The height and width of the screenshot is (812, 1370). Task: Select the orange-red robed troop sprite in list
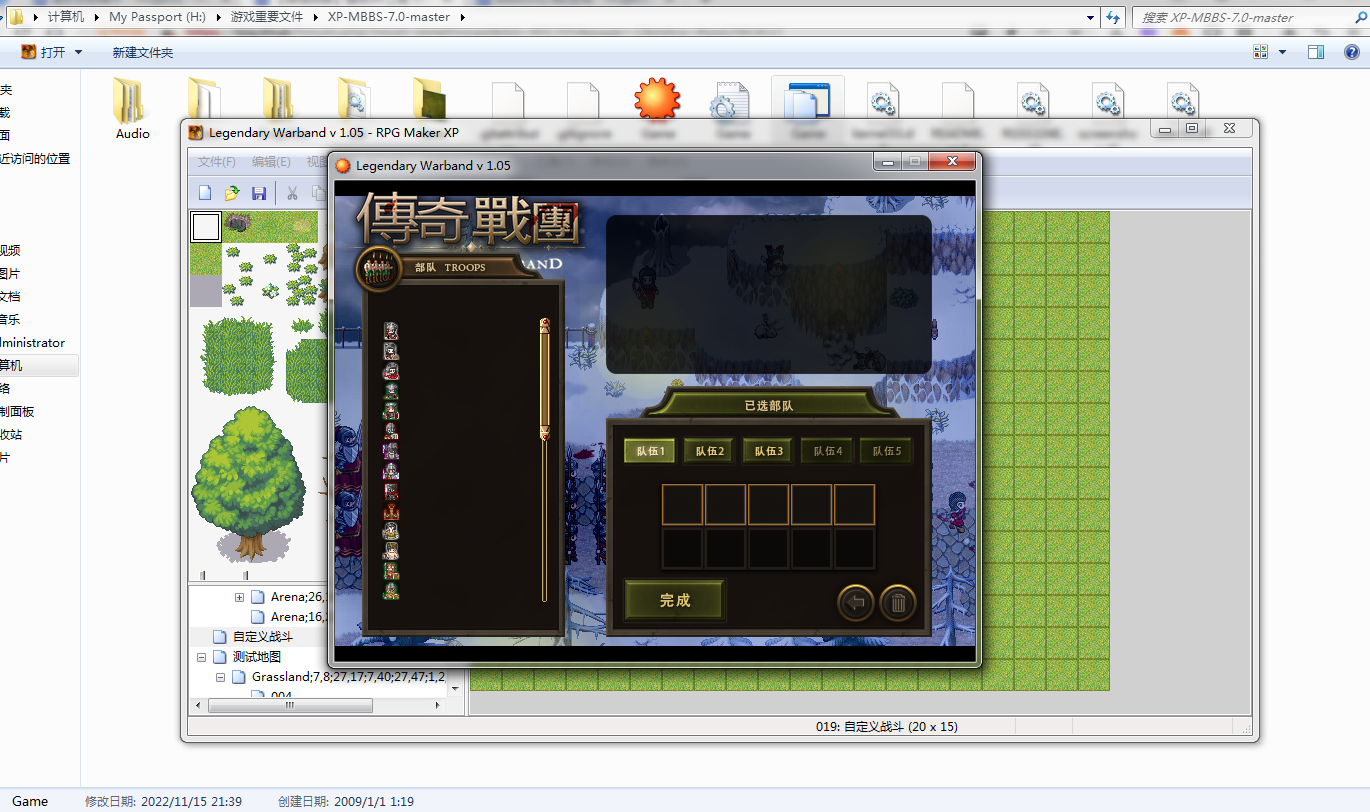click(x=391, y=511)
